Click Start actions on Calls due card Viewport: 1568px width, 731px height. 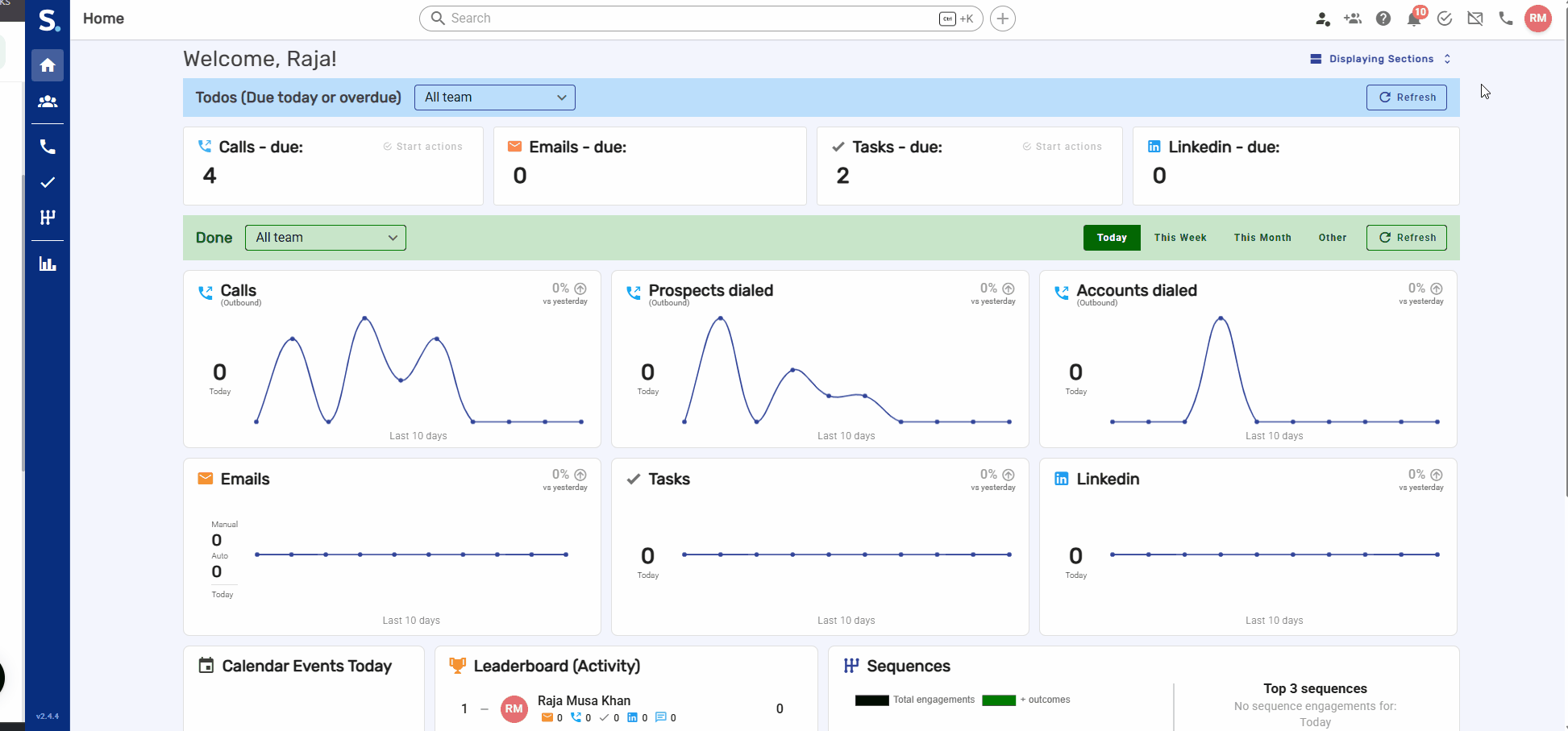(422, 147)
